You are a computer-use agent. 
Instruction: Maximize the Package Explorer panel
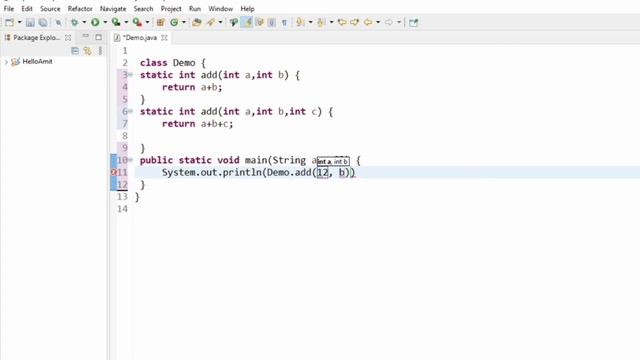98,37
